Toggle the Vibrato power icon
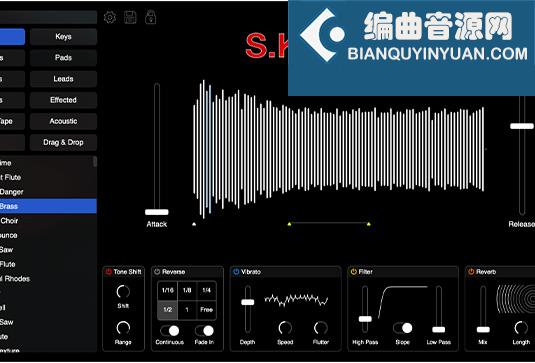Screen dimensions: 535x363 [x=236, y=272]
